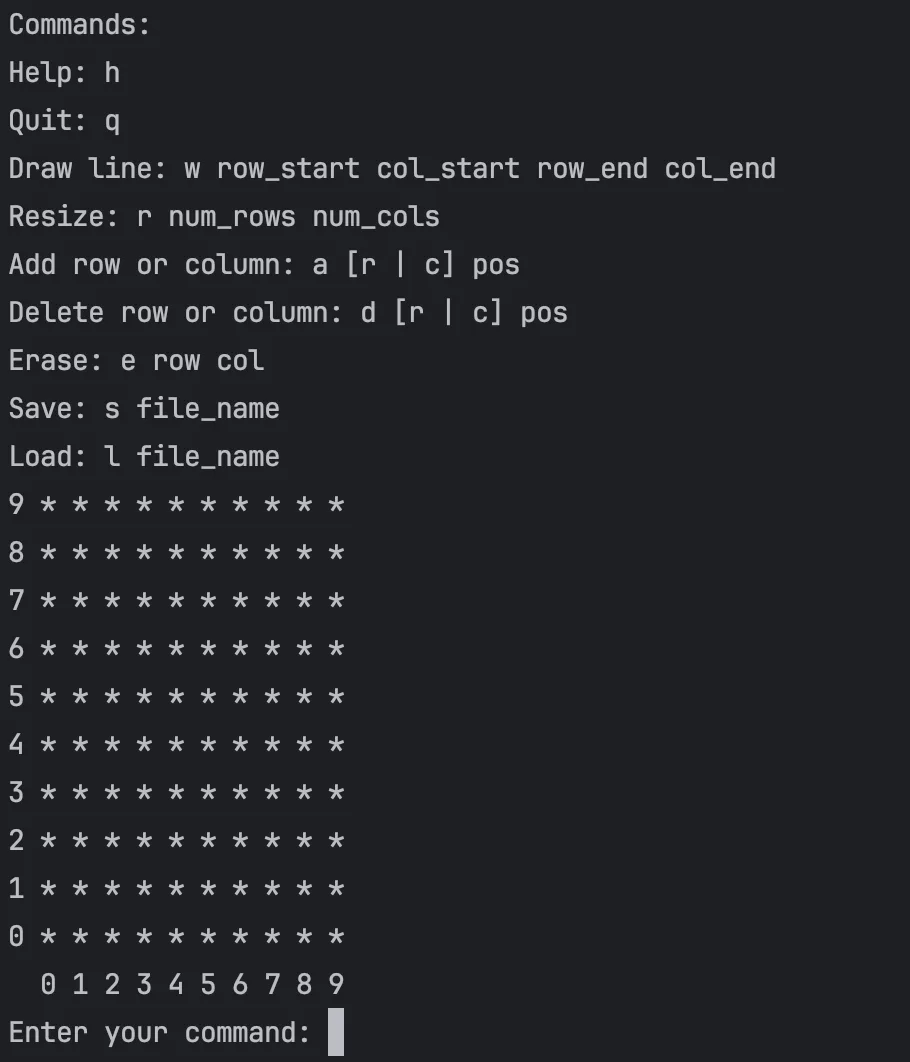
Task: Click the column label 0 below the grid
Action: 48,985
